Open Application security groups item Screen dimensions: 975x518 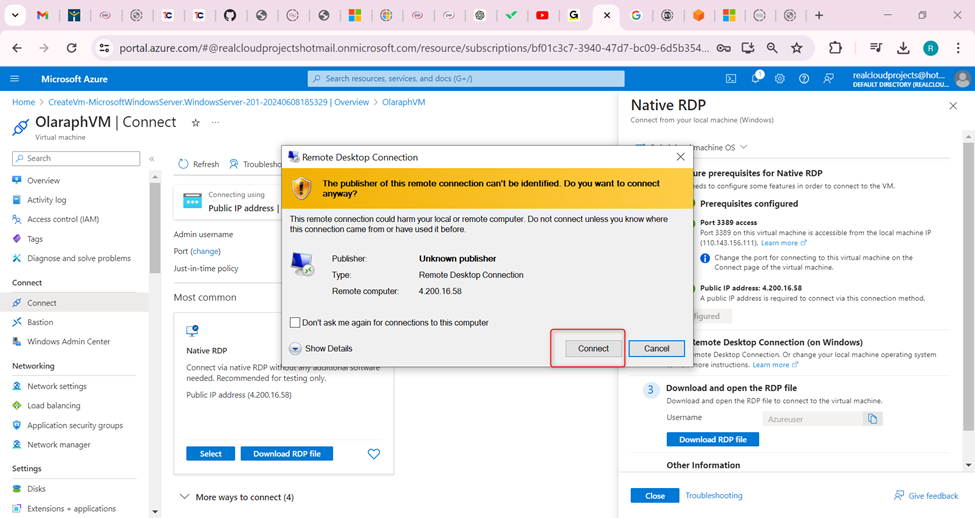75,425
